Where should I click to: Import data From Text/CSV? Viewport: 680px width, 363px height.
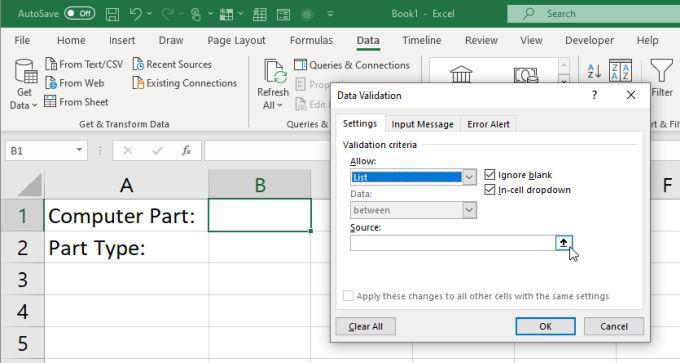[x=85, y=64]
